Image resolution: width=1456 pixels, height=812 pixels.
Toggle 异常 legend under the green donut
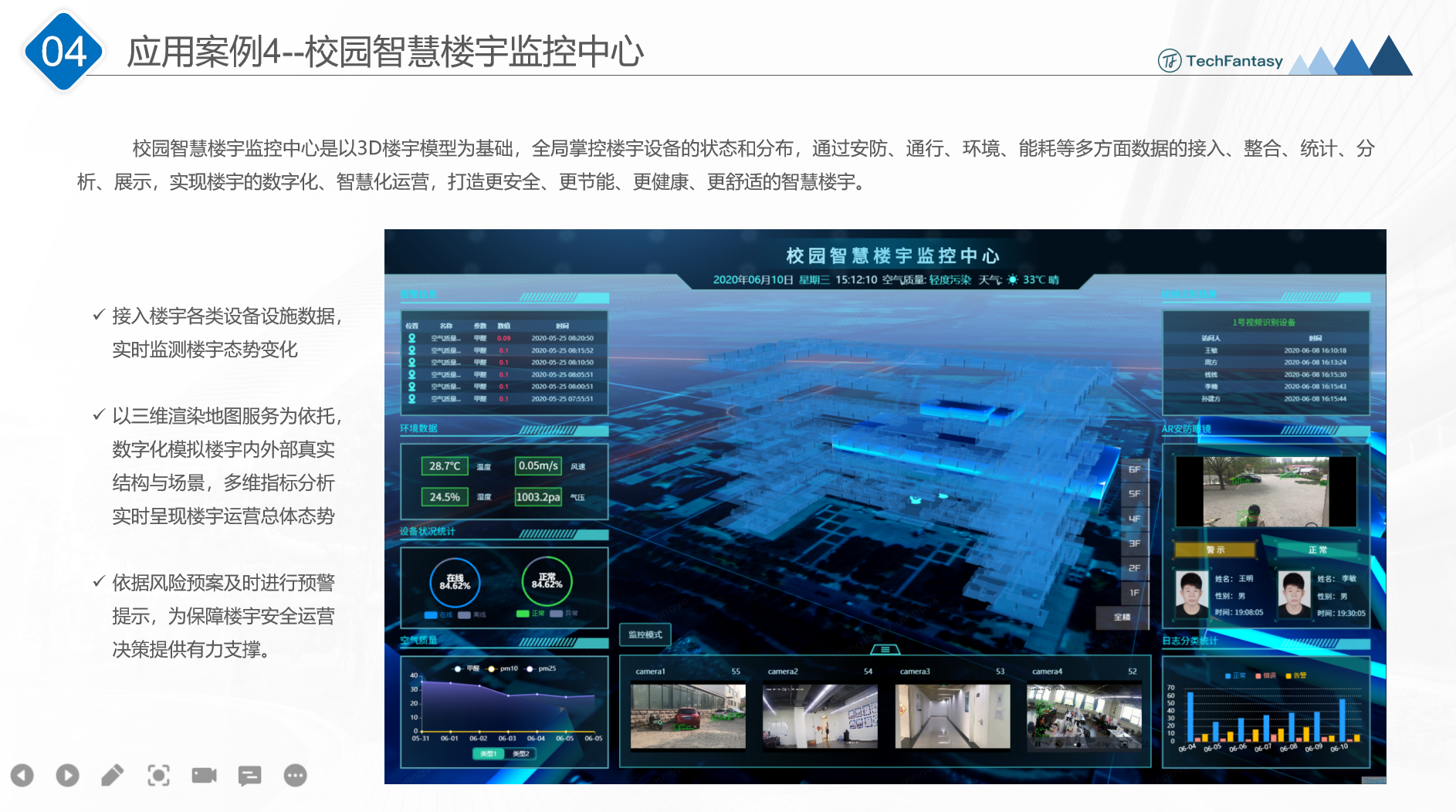pyautogui.click(x=564, y=614)
